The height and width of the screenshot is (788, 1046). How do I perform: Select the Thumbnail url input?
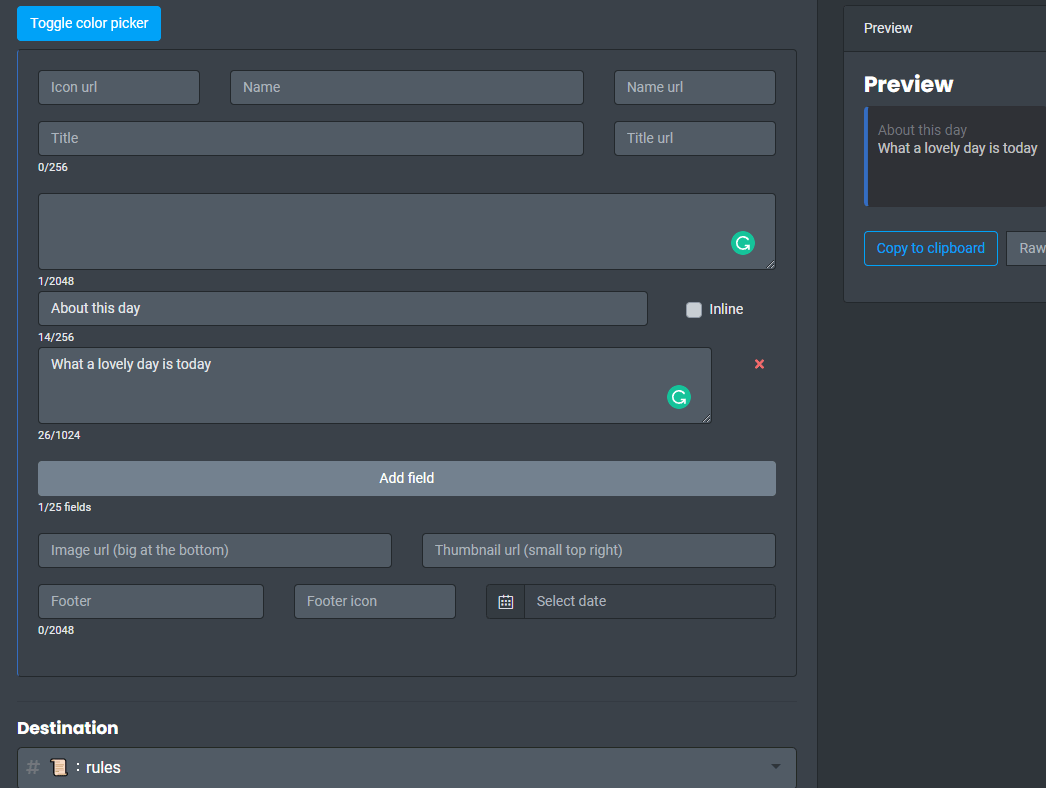[x=598, y=550]
